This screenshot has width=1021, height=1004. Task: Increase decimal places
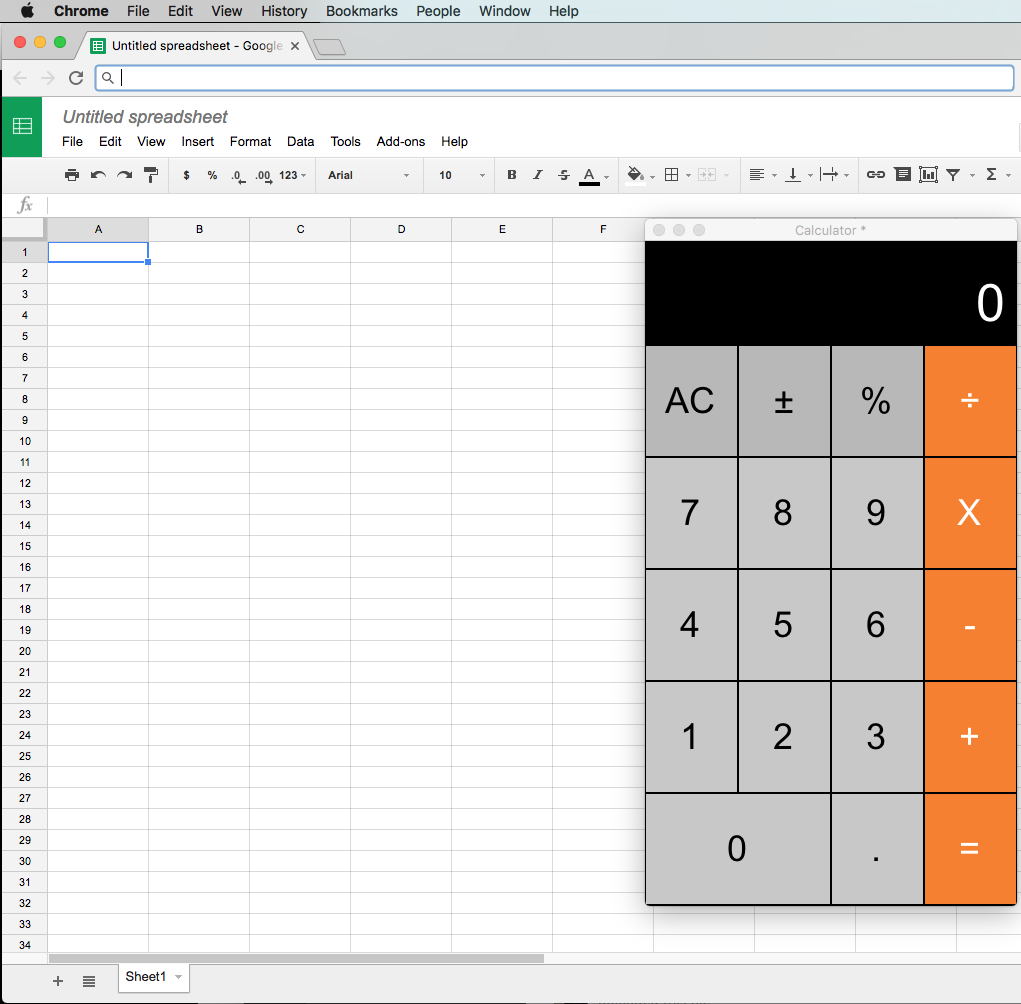pos(264,176)
